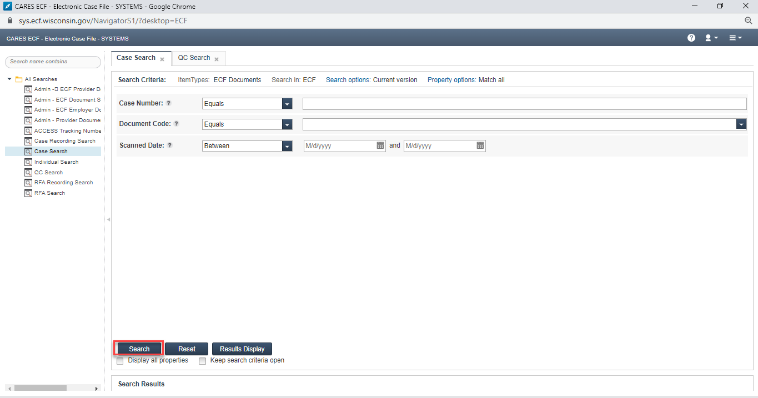Click the All Searches folder icon
758x398 pixels.
pyautogui.click(x=19, y=79)
